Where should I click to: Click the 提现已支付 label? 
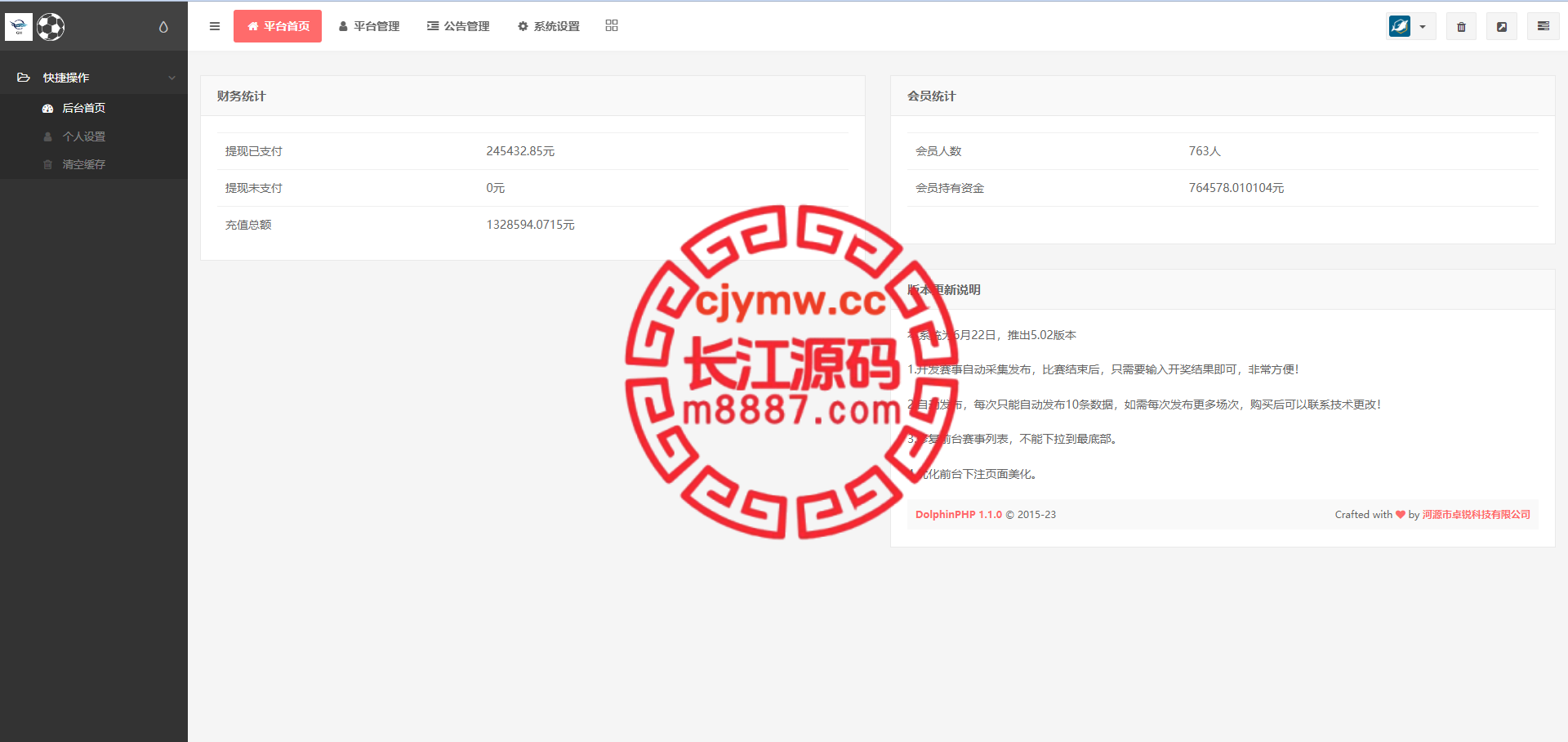coord(254,151)
